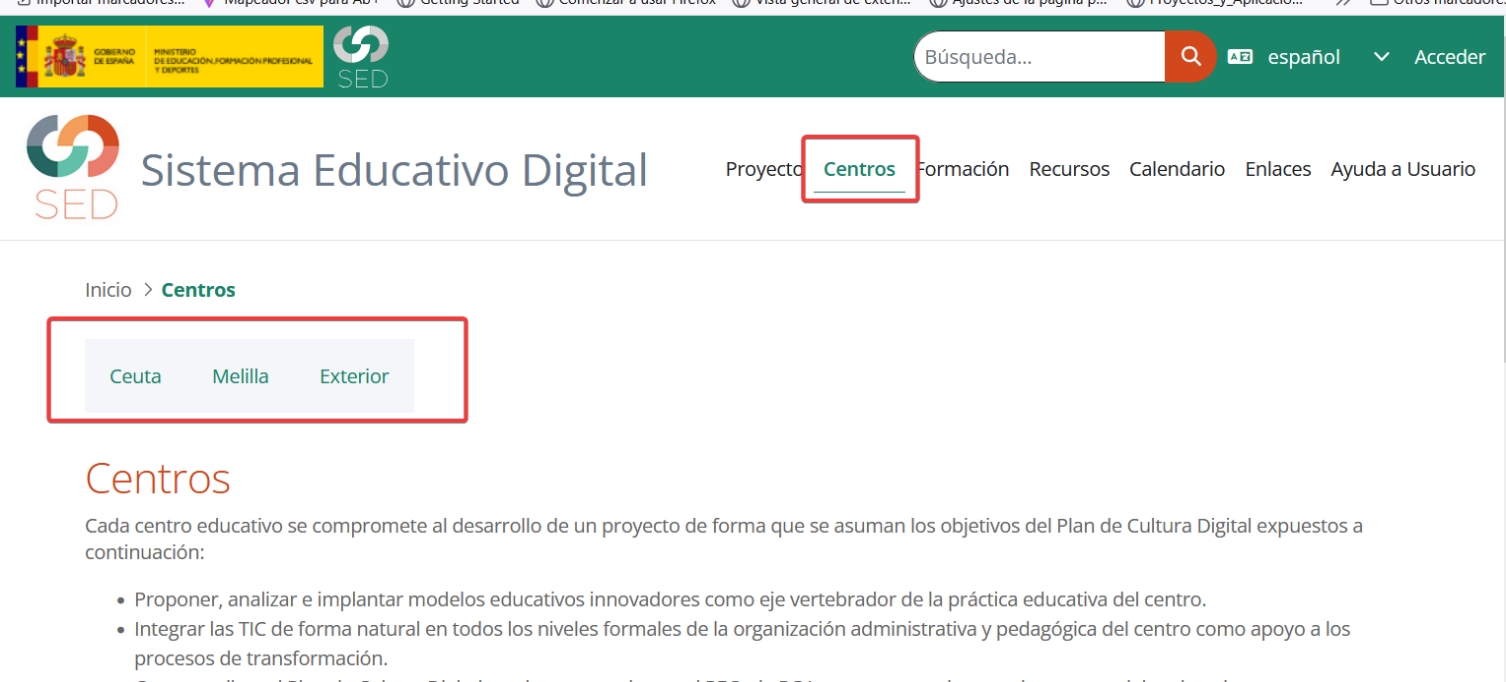Open the Ayuda a Usuario menu item
This screenshot has width=1506, height=682.
tap(1403, 169)
